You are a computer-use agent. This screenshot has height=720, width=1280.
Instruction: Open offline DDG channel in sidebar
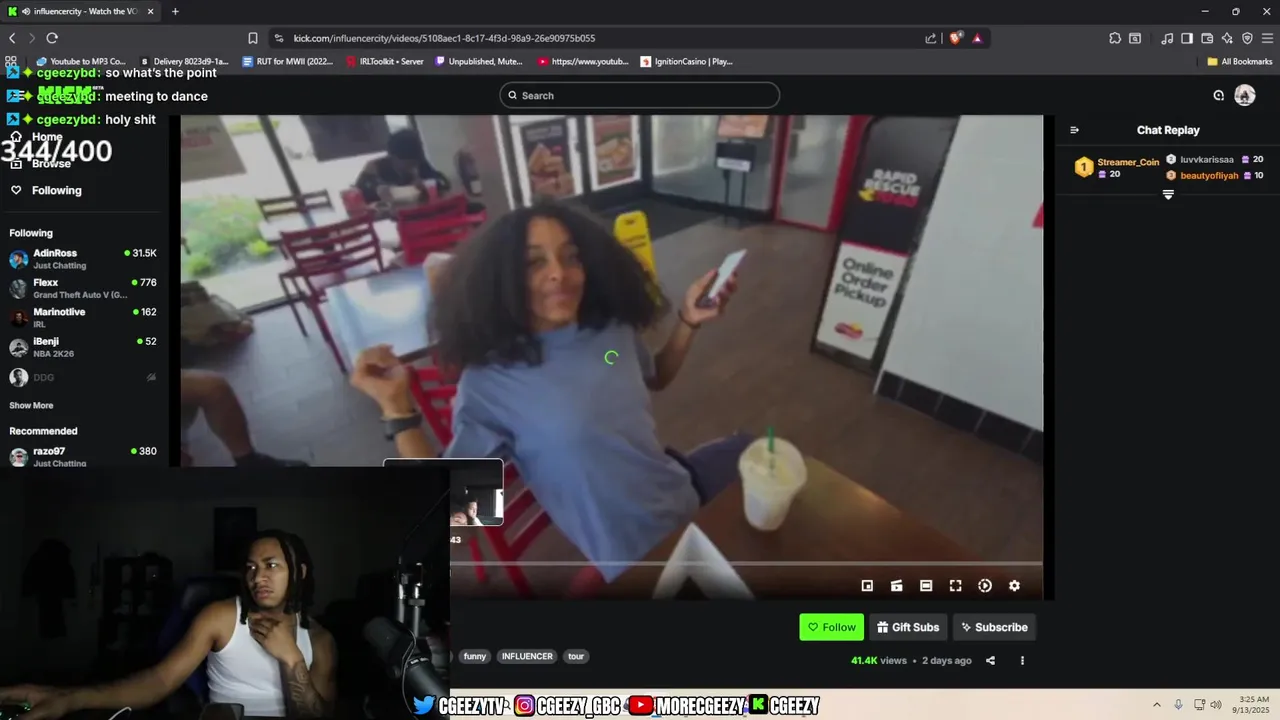(83, 377)
